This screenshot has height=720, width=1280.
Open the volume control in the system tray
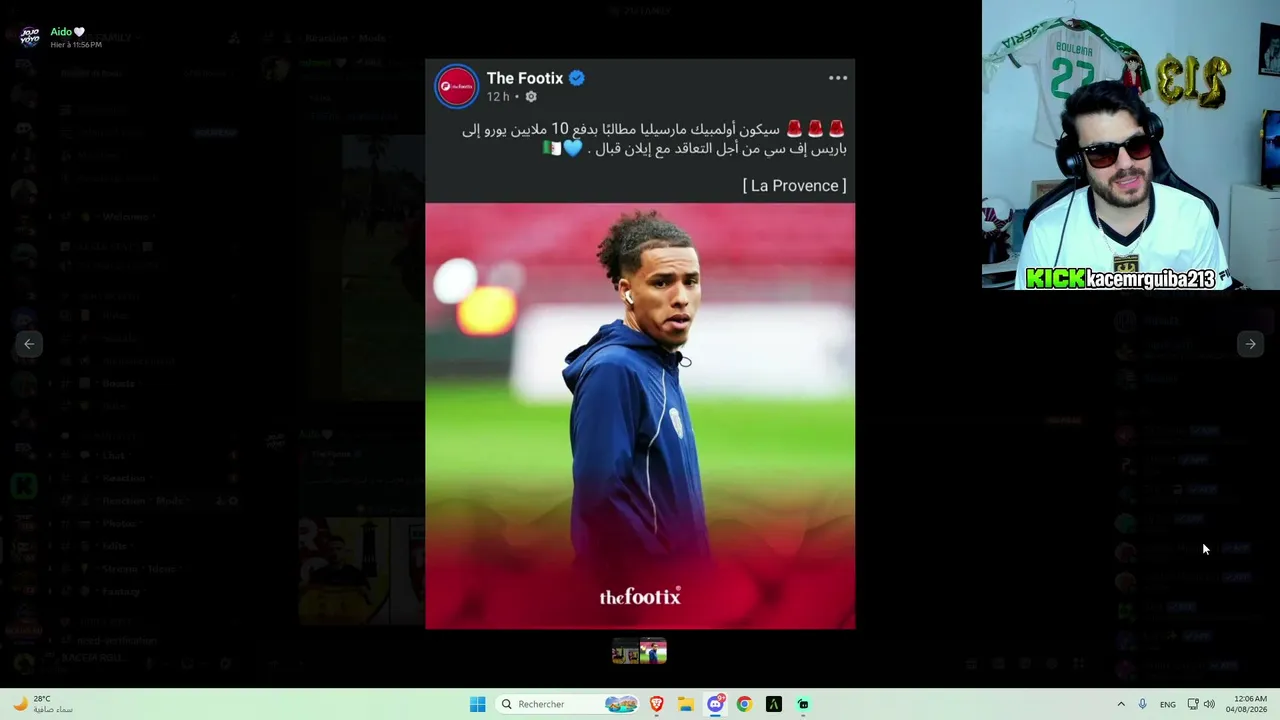[1209, 704]
